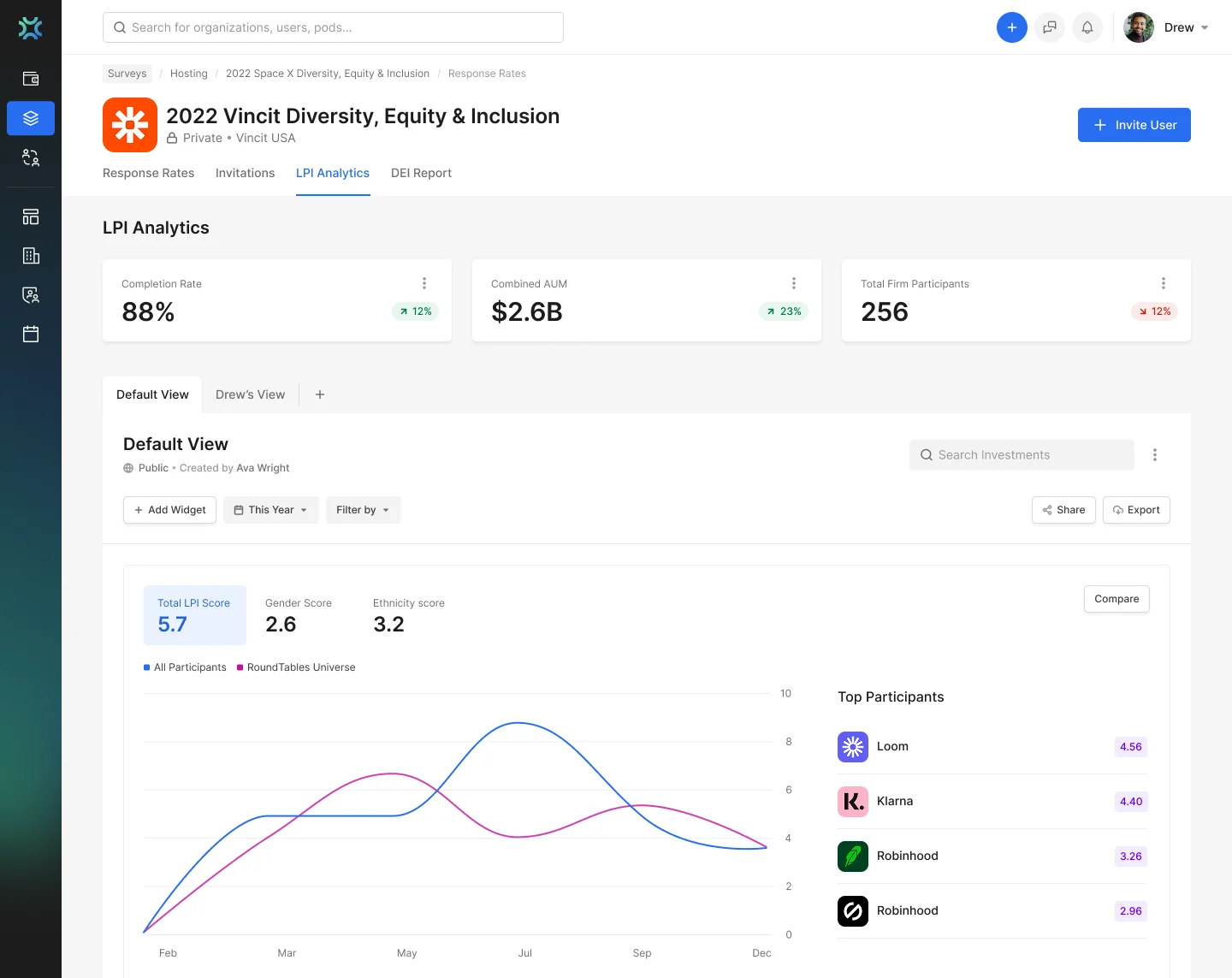Toggle All Participants legend series
This screenshot has width=1232, height=978.
click(x=186, y=667)
